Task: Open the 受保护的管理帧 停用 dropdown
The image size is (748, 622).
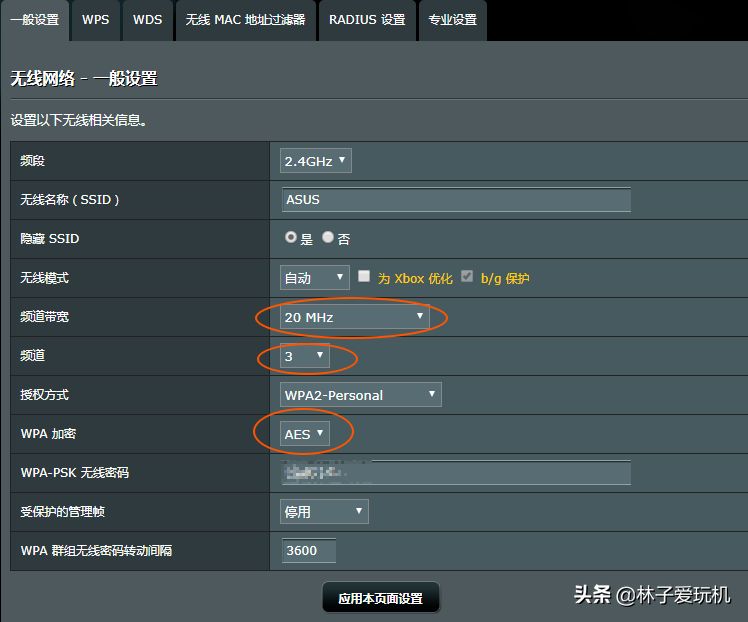Action: [324, 512]
